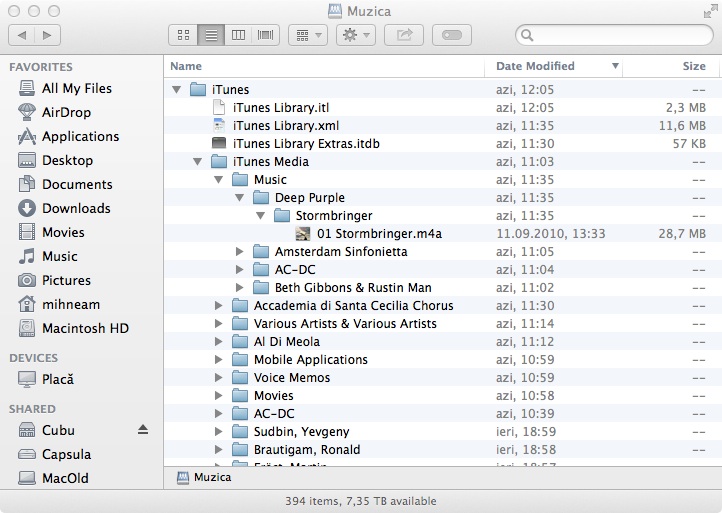Open the item arrangement dropdown

click(308, 35)
